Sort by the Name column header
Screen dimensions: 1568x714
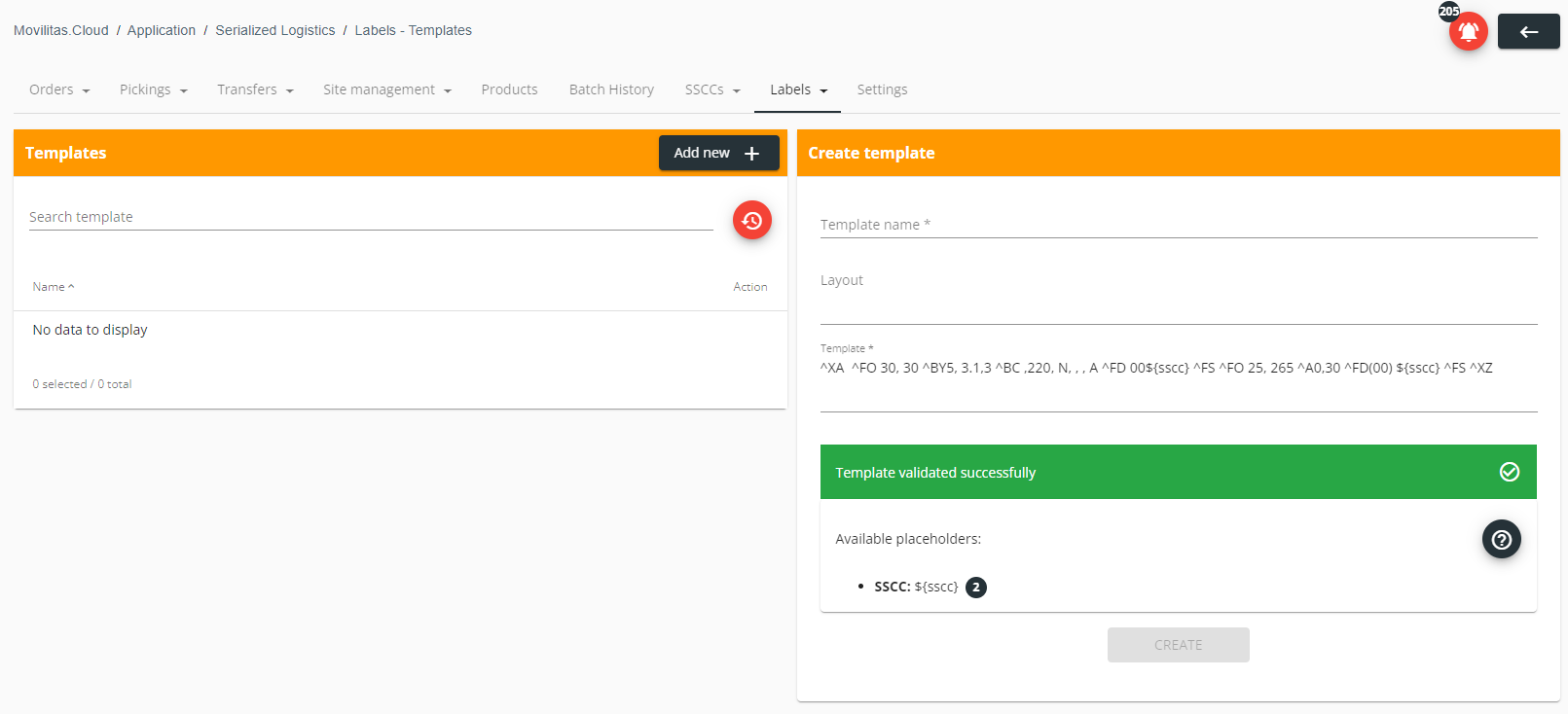(x=54, y=287)
